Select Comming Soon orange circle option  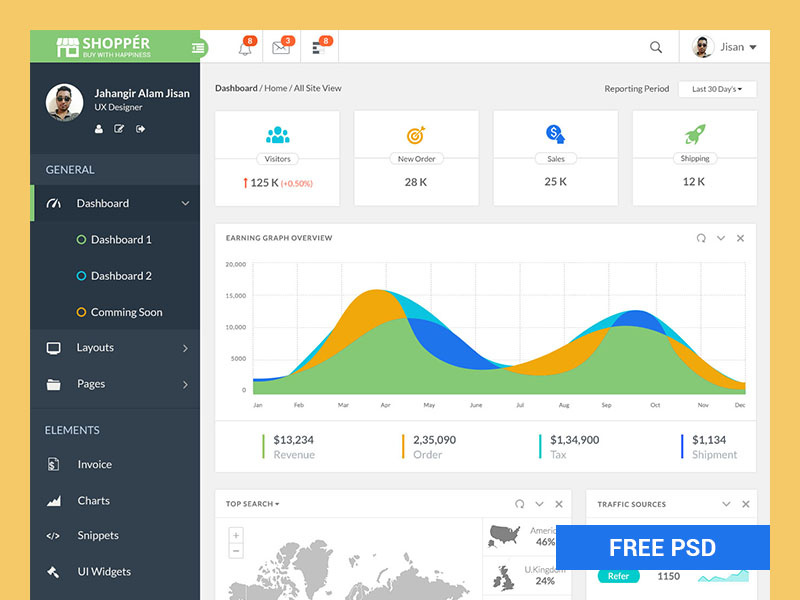tap(81, 312)
